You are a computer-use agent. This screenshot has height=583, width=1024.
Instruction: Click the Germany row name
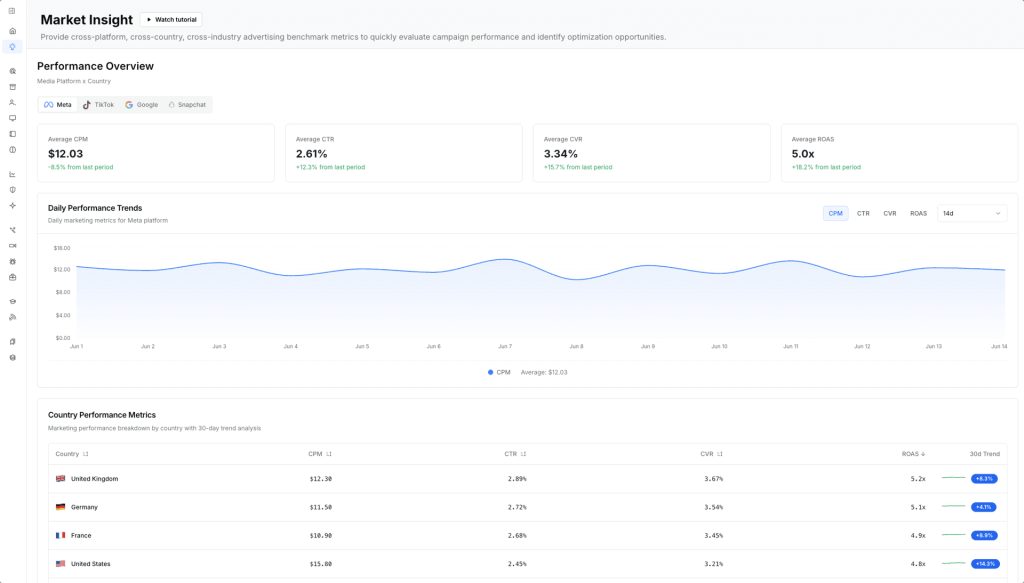(x=84, y=507)
